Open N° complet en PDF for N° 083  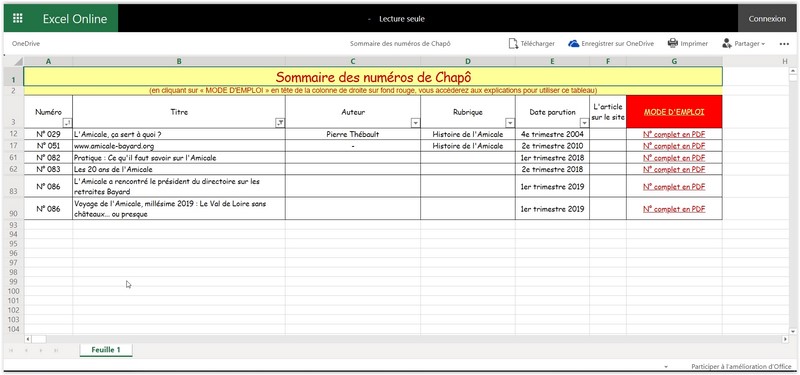(674, 169)
